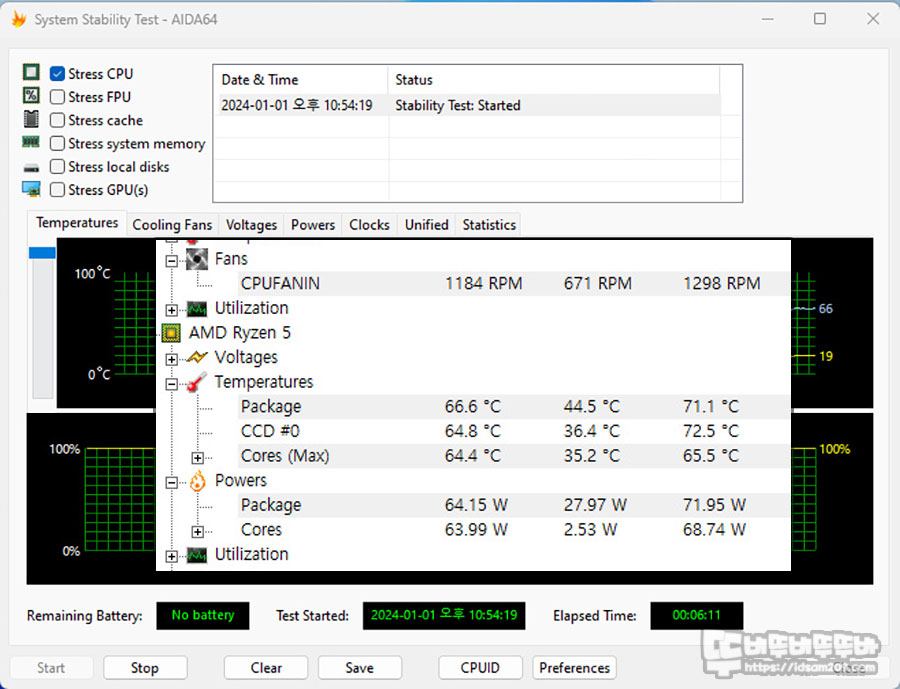Click the disk drive icon beside Stress local disks
Image resolution: width=900 pixels, height=689 pixels.
click(x=31, y=168)
